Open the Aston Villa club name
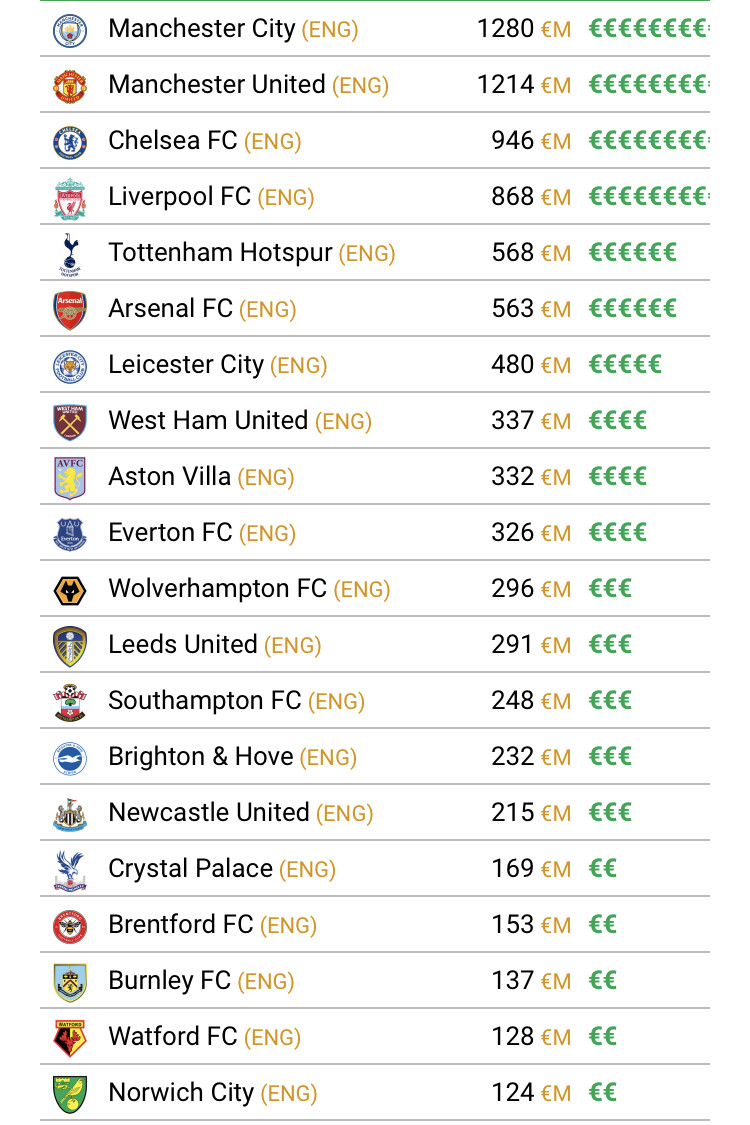750x1125 pixels. coord(169,476)
